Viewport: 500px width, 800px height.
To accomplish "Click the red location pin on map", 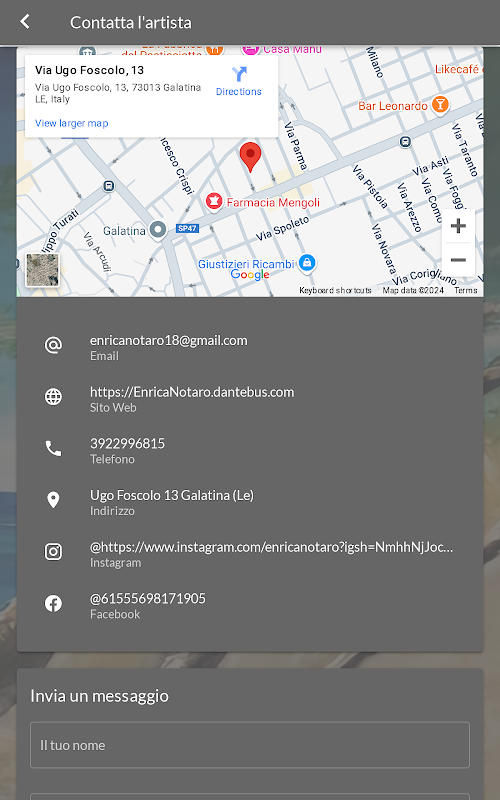I will 250,157.
